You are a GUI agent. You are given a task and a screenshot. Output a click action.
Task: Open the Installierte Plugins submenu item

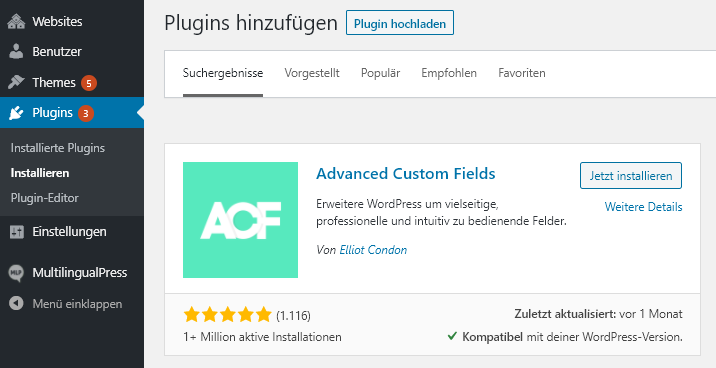58,148
